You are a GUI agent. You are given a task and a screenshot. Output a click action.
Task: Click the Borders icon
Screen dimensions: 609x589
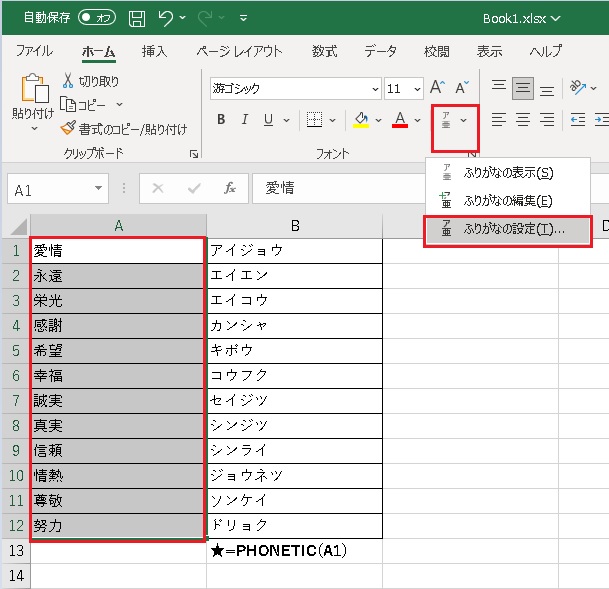[314, 120]
